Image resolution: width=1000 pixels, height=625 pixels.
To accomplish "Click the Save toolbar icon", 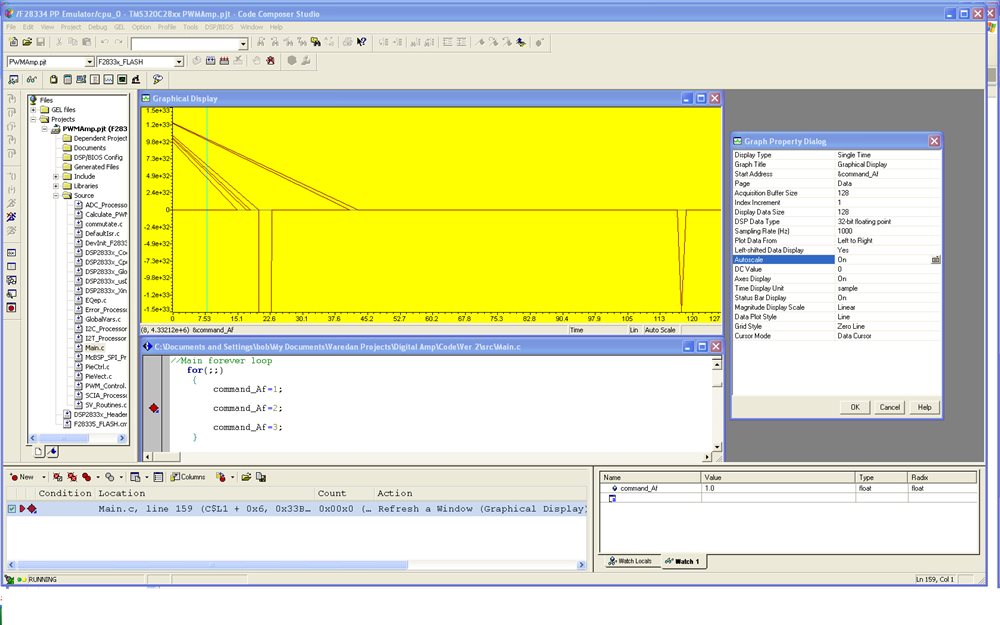I will [41, 42].
